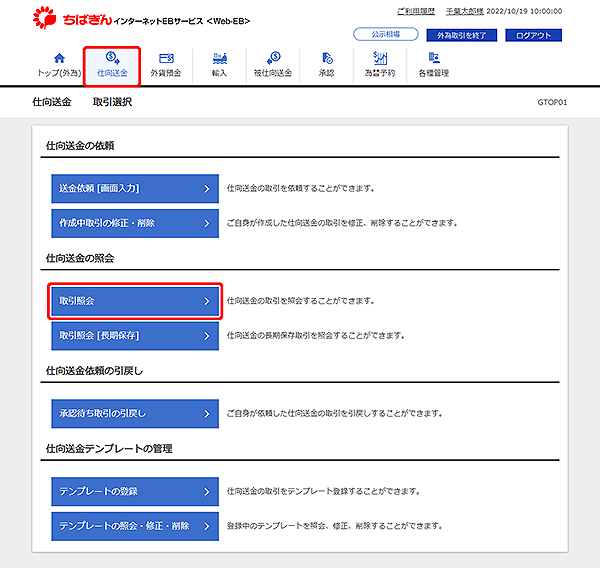600x568 pixels.
Task: Click the screen ID GTOP01
Action: pos(552,102)
